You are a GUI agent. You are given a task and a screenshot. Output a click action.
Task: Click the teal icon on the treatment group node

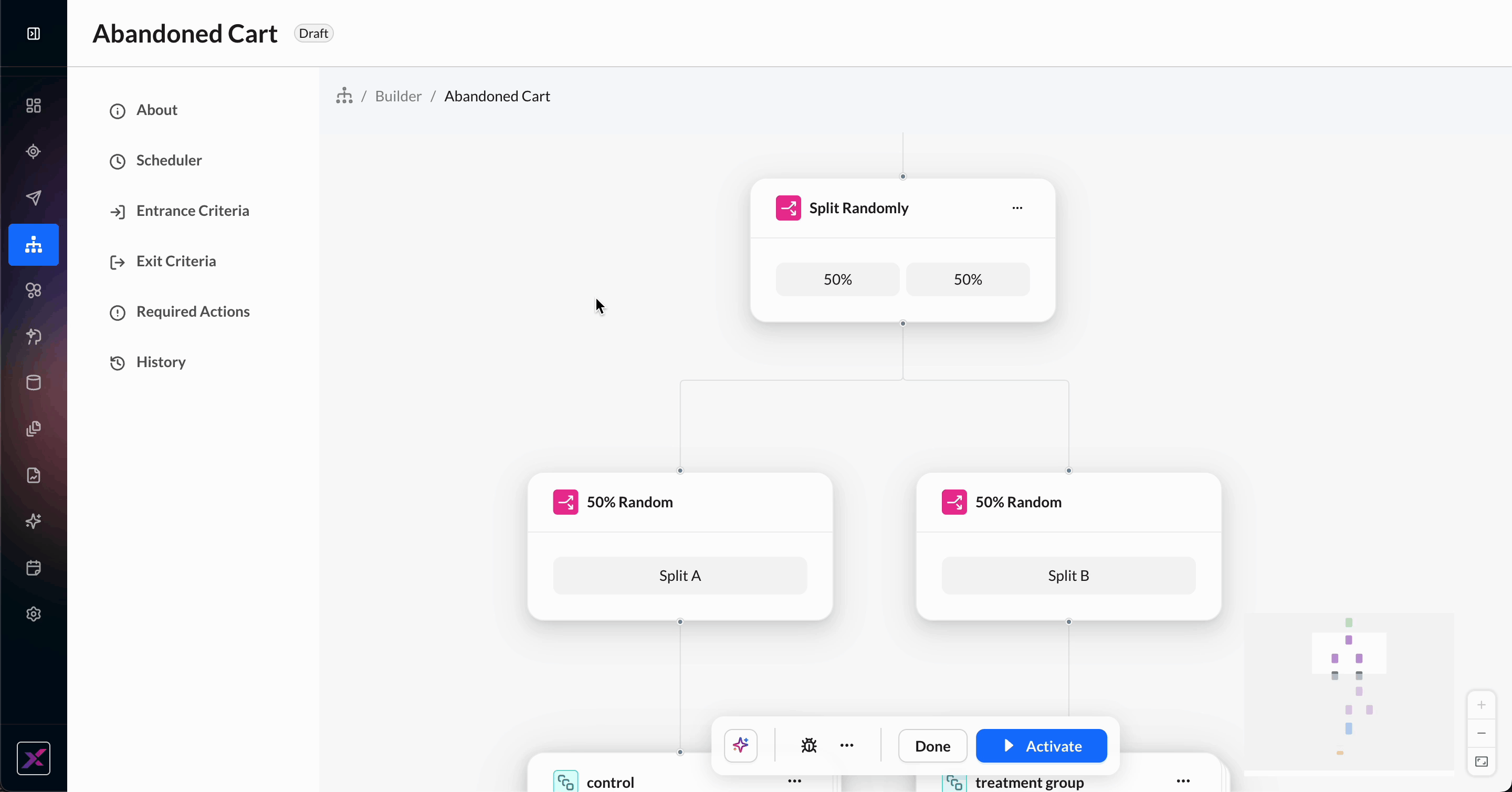tap(954, 782)
